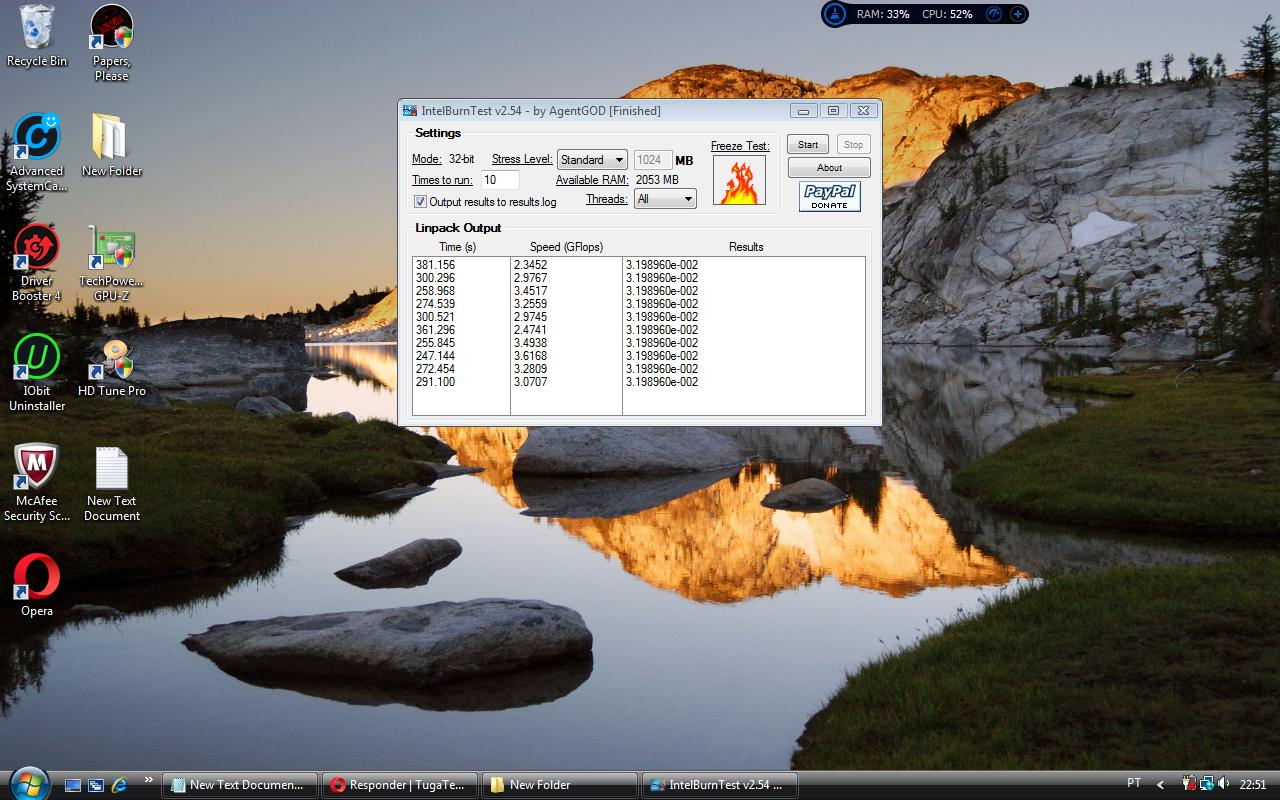Open the Windows Start orb

tap(27, 783)
